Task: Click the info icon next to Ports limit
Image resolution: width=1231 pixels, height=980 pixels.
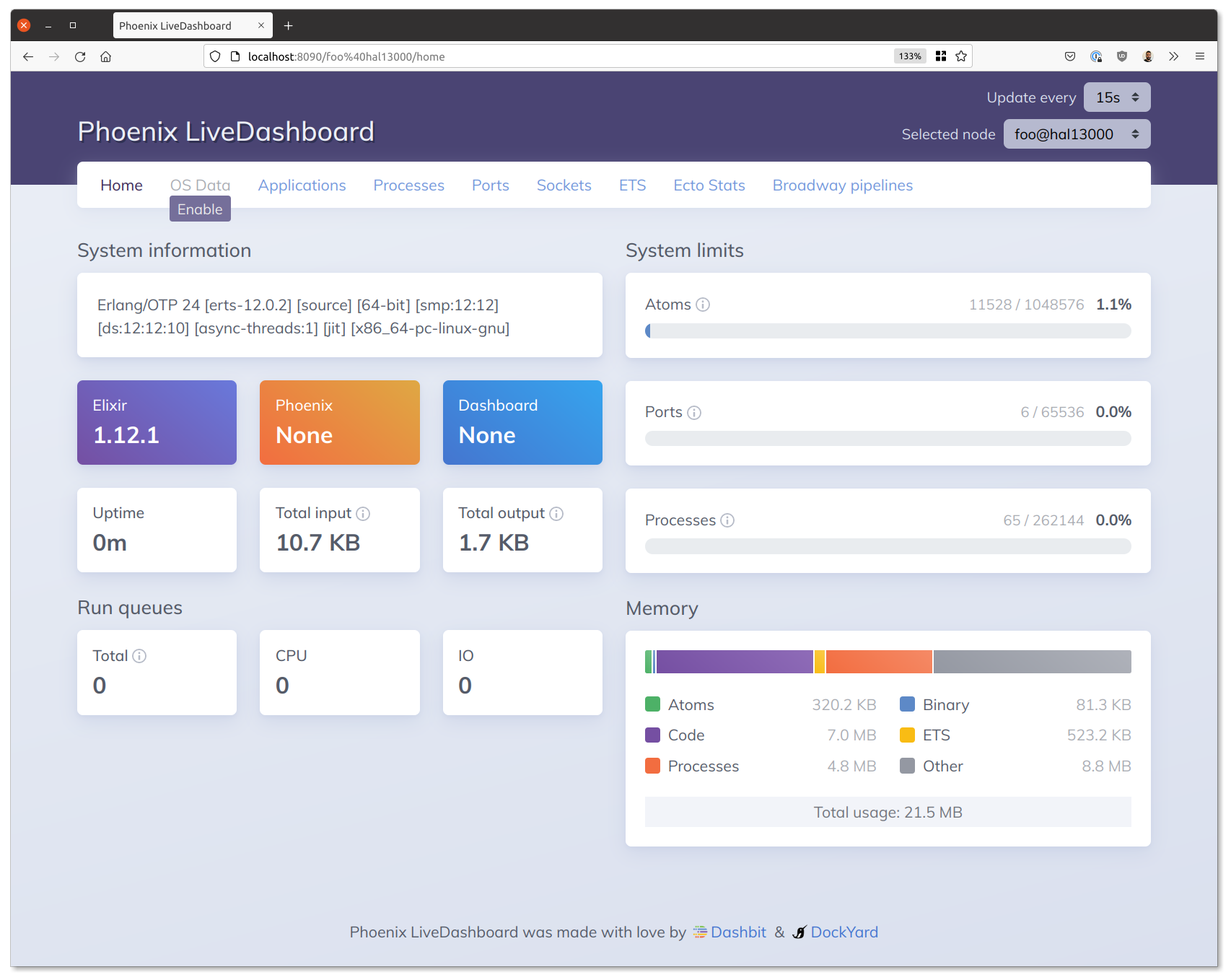Action: tap(694, 413)
